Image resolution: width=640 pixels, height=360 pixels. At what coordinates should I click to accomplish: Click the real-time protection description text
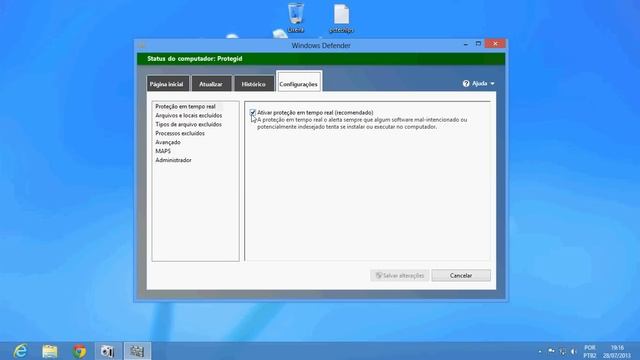pyautogui.click(x=362, y=123)
